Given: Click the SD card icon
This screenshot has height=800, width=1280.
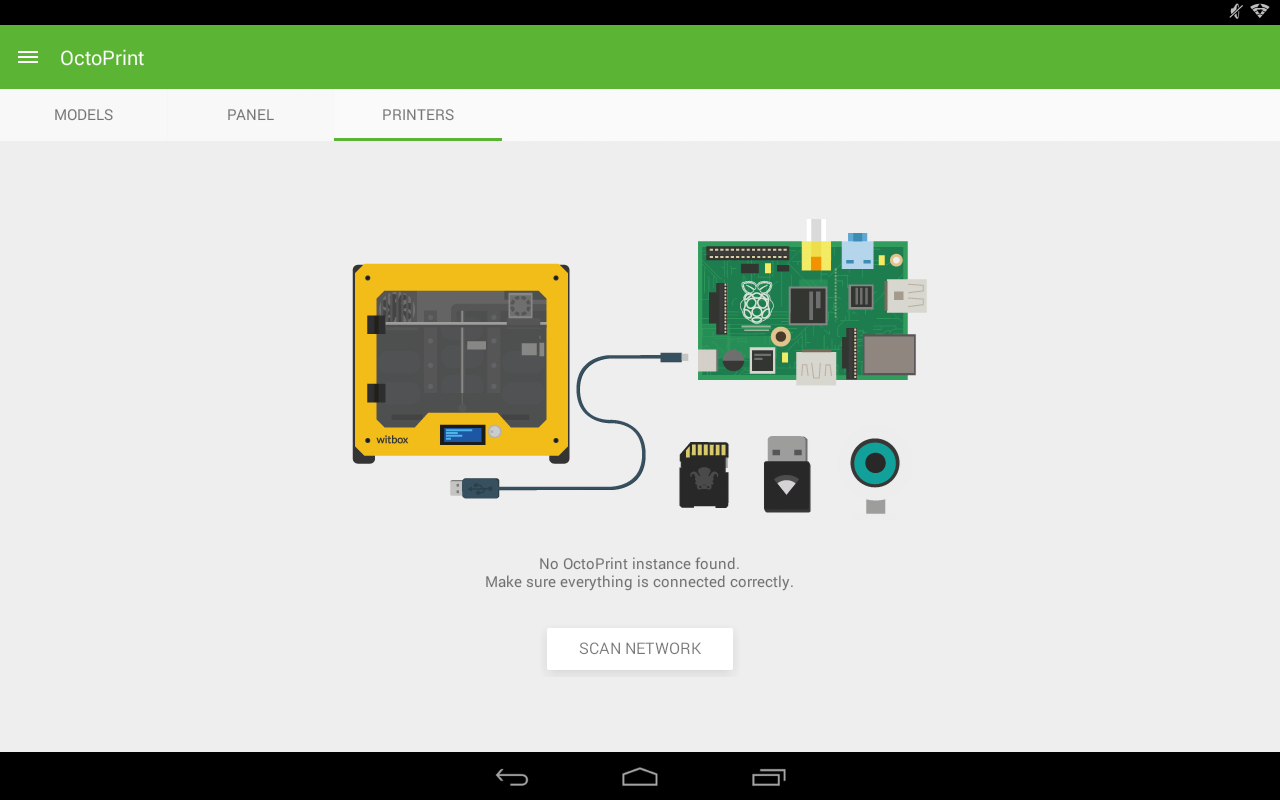Looking at the screenshot, I should (704, 475).
